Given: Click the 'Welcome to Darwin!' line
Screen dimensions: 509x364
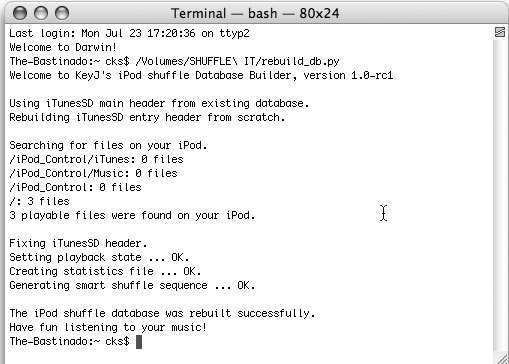Looking at the screenshot, I should click(63, 47).
